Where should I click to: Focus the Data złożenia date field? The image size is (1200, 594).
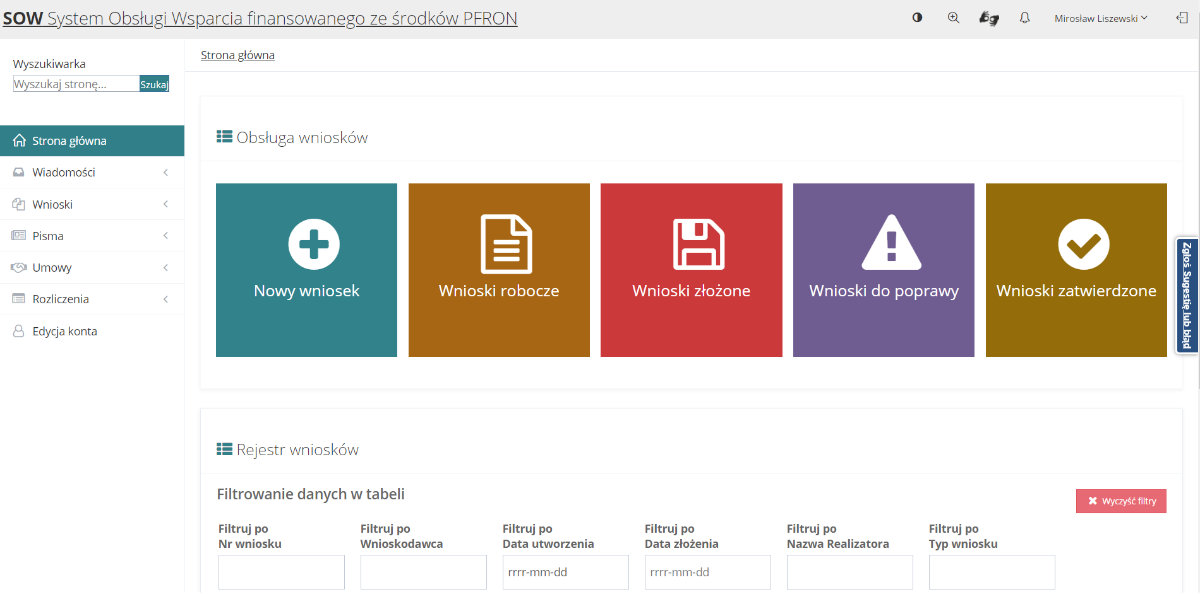point(708,572)
